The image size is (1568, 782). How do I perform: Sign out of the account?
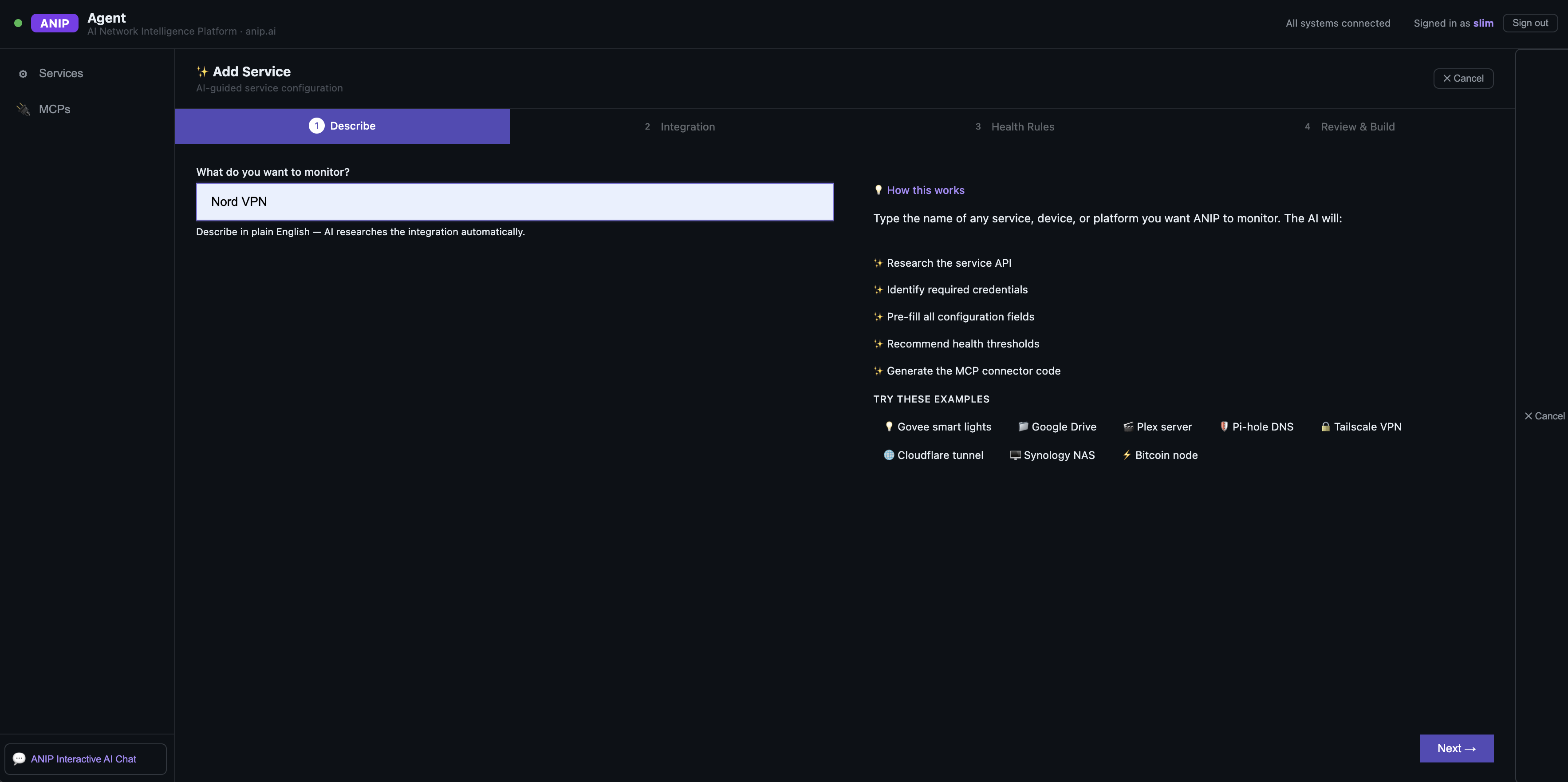(x=1530, y=23)
